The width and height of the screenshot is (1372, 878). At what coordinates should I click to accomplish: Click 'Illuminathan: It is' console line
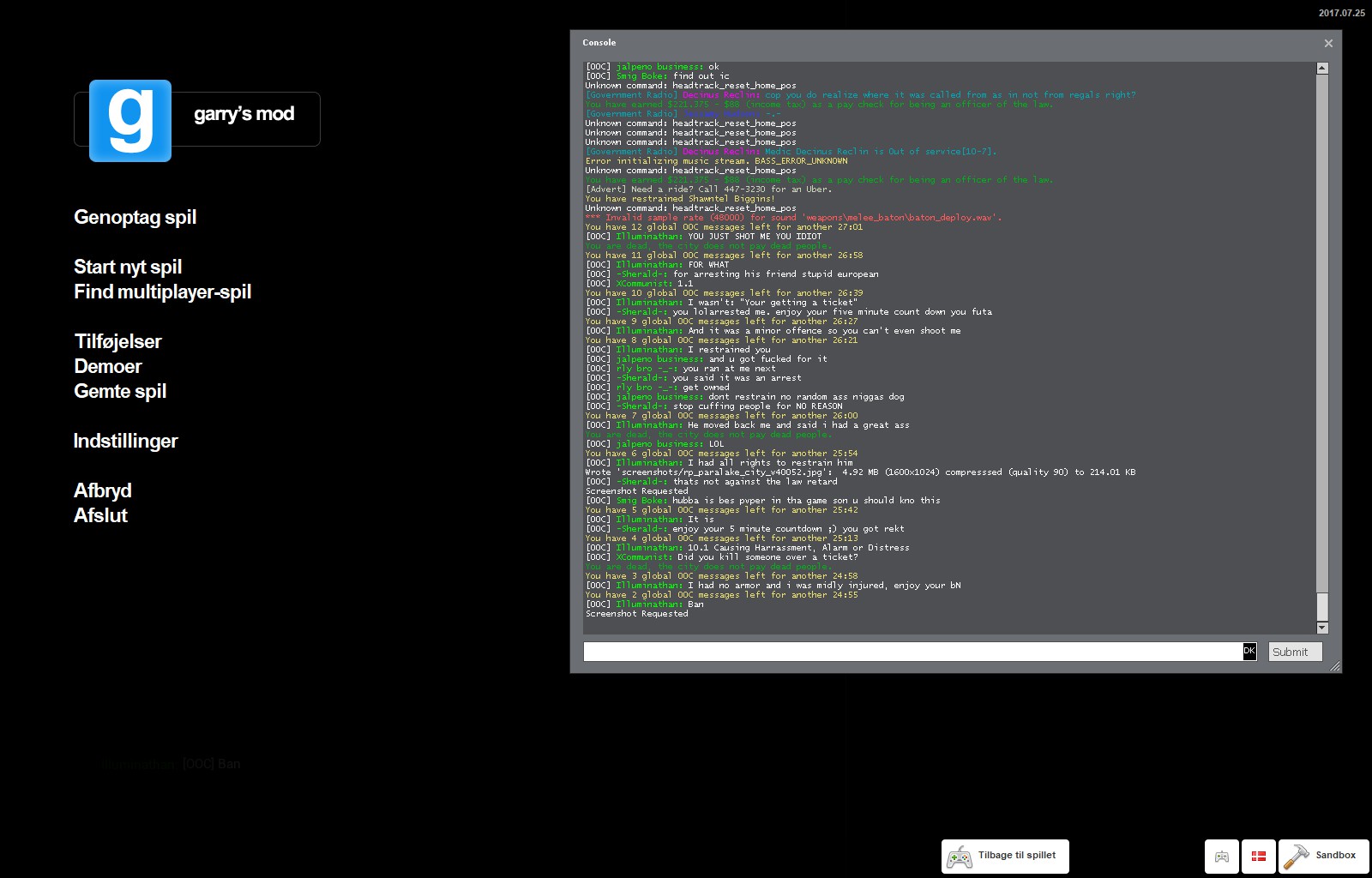point(649,520)
